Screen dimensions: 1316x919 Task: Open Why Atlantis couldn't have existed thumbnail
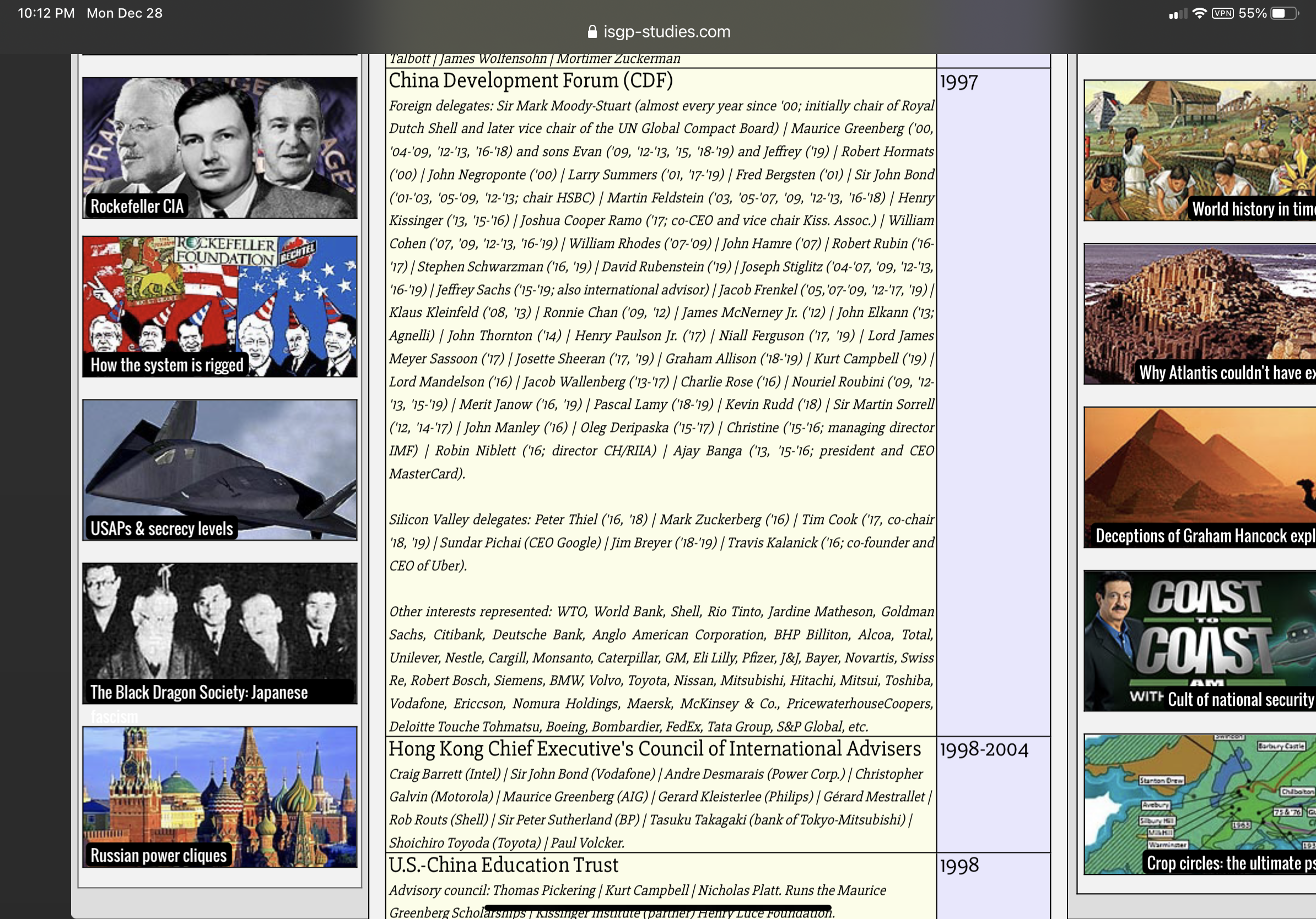(x=1200, y=314)
